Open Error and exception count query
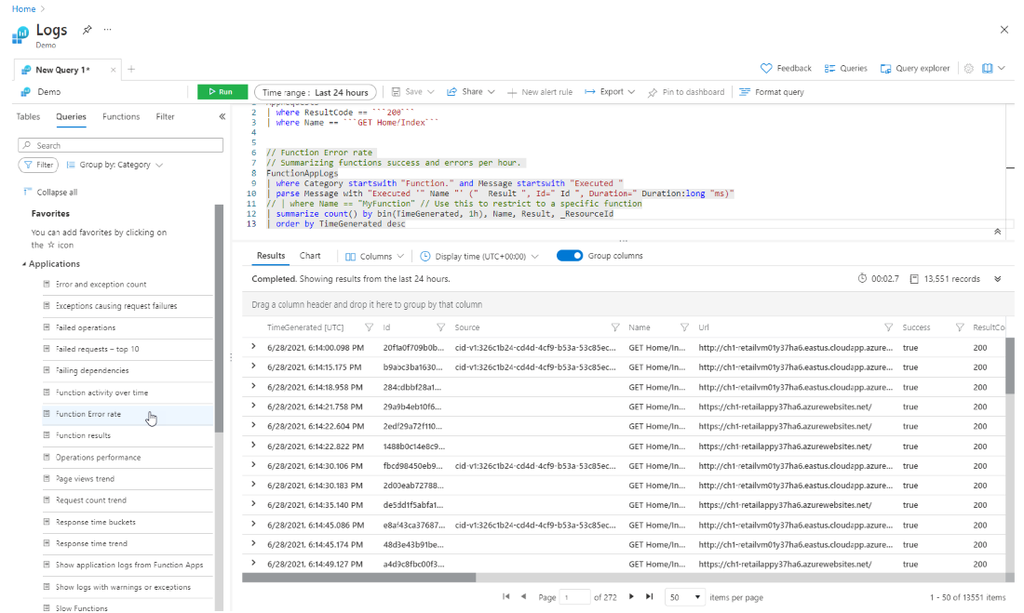 coord(101,284)
